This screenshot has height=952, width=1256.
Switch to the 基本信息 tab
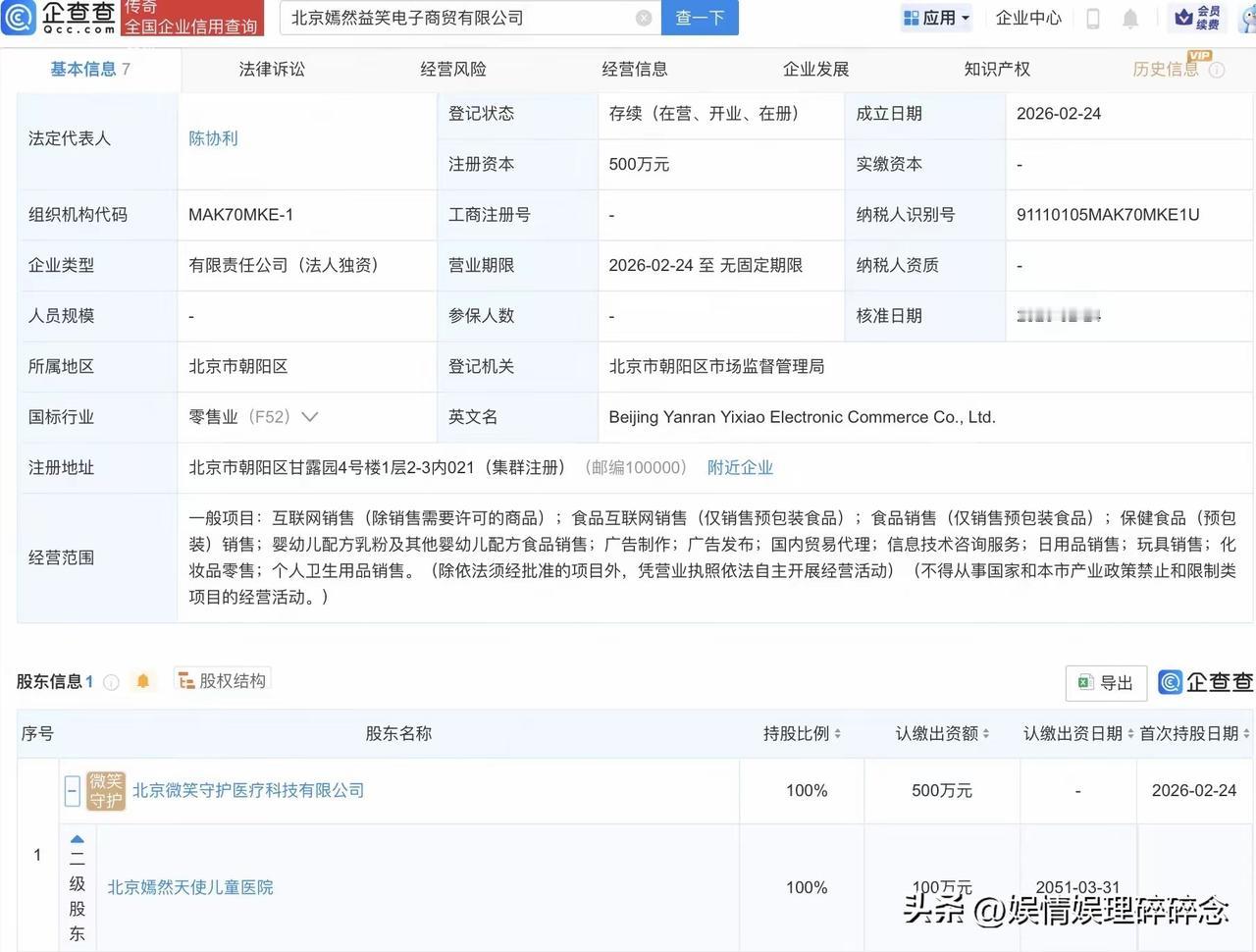click(x=90, y=69)
